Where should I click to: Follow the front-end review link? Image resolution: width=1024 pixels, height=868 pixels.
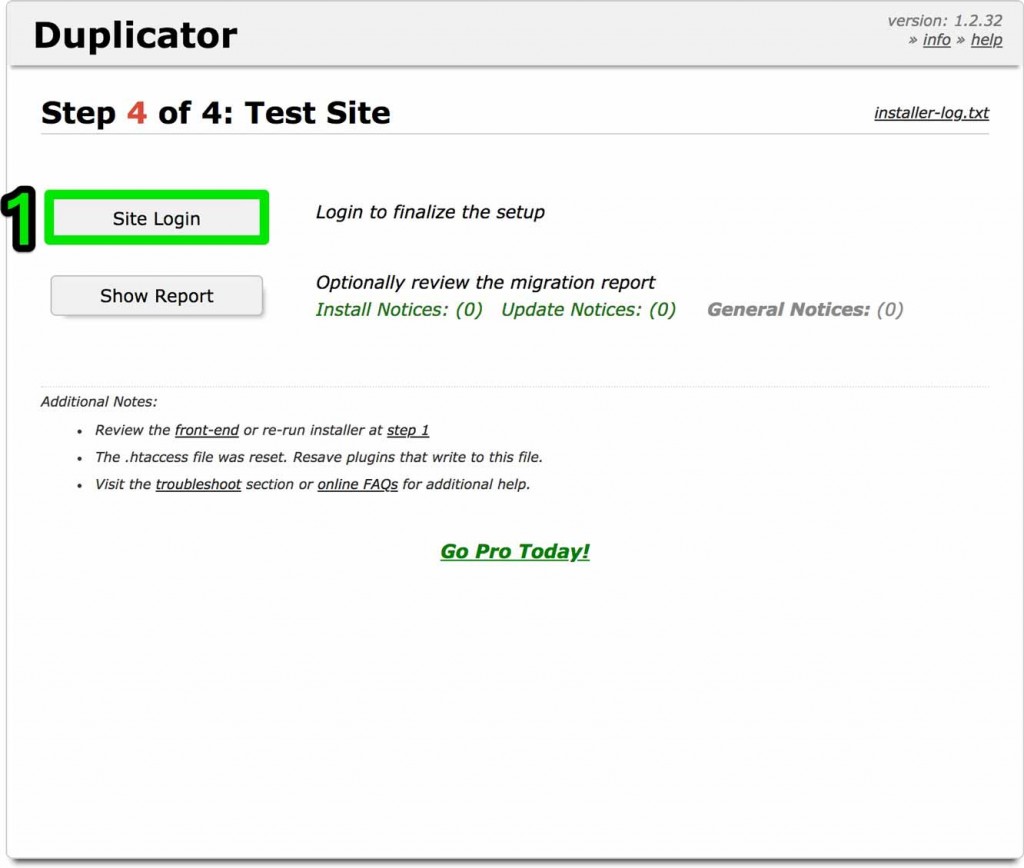coord(206,430)
